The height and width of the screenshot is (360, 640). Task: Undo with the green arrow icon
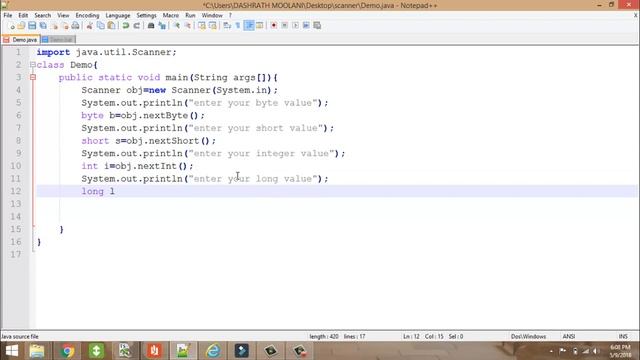(126, 26)
